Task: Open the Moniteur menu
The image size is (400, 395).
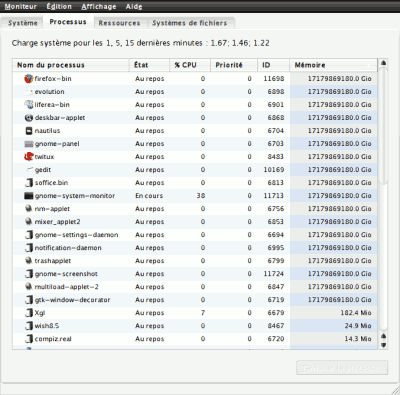Action: (x=21, y=6)
